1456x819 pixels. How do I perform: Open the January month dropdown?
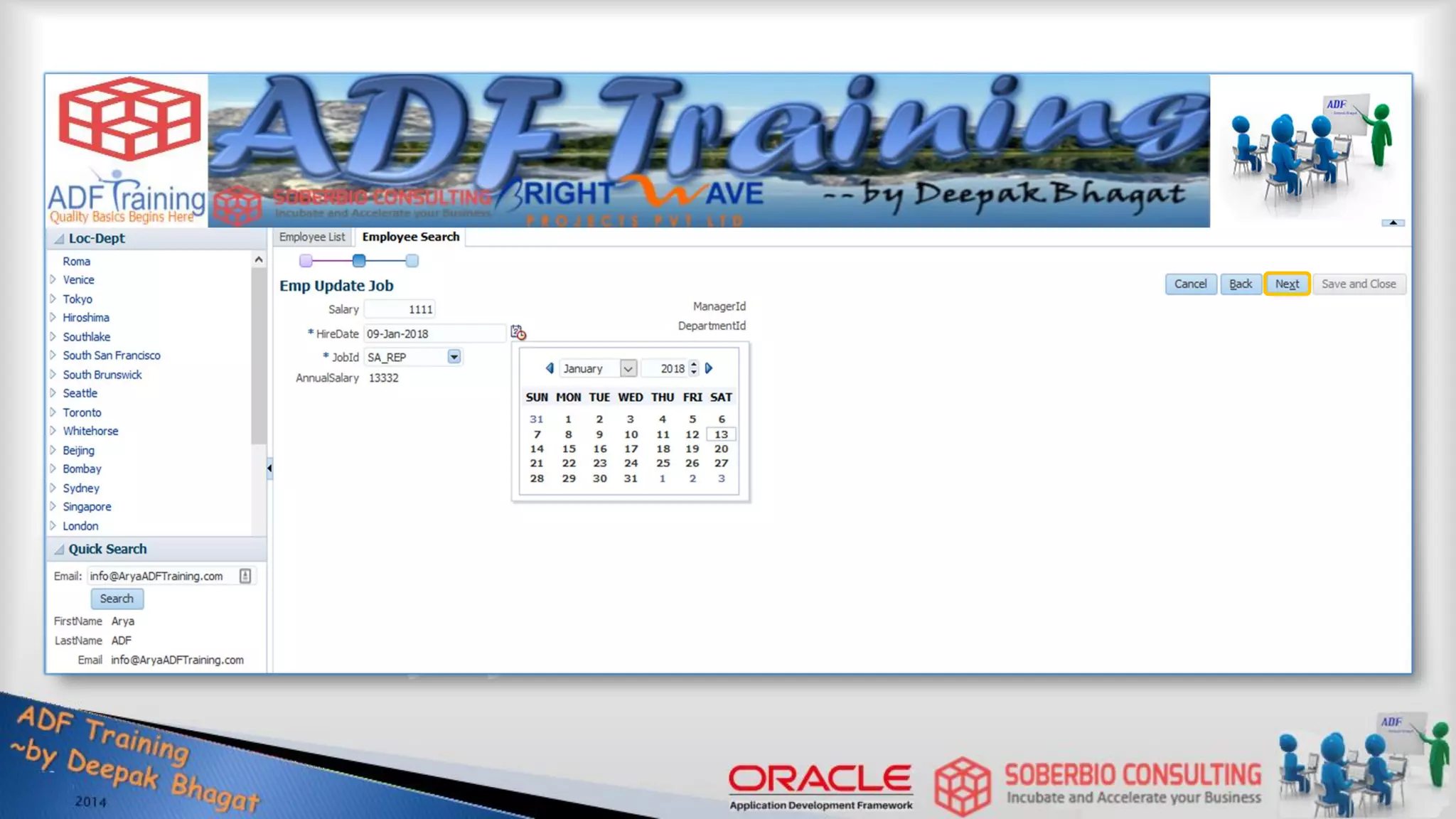(628, 368)
